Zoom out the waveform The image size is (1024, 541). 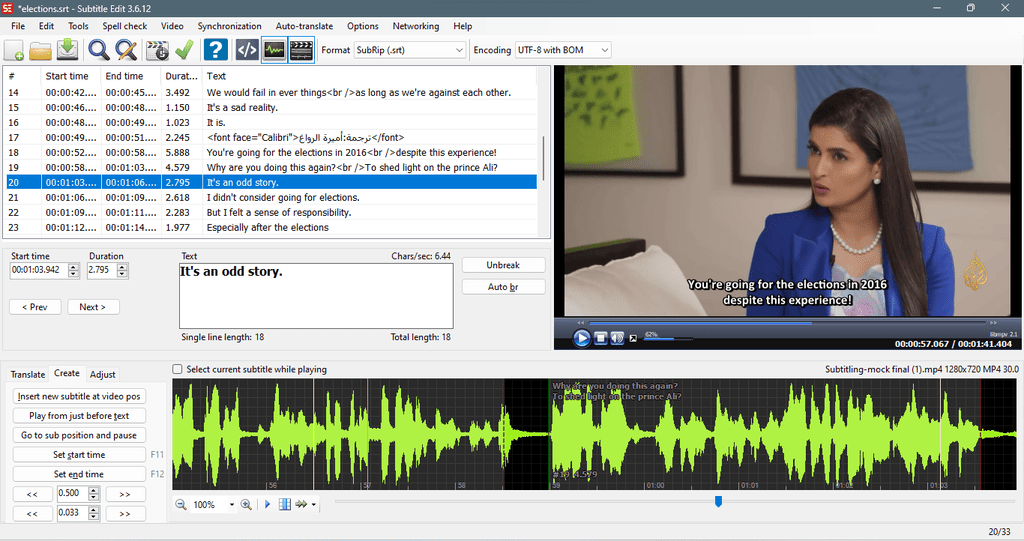pyautogui.click(x=181, y=504)
